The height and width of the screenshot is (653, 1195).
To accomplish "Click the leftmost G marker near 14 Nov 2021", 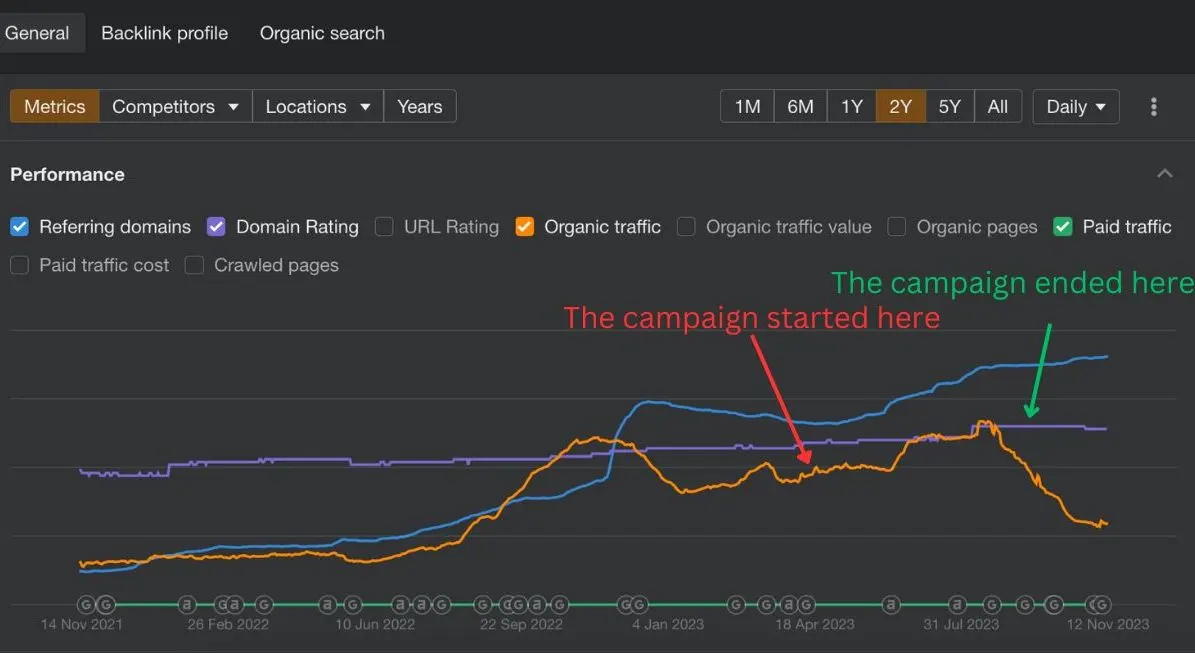I will click(x=86, y=605).
